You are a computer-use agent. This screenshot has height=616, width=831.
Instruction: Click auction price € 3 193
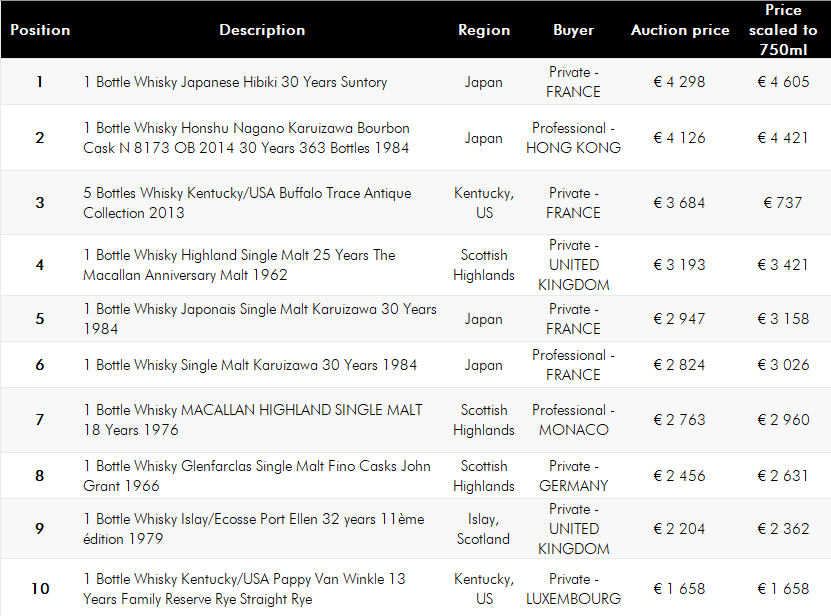tap(679, 265)
